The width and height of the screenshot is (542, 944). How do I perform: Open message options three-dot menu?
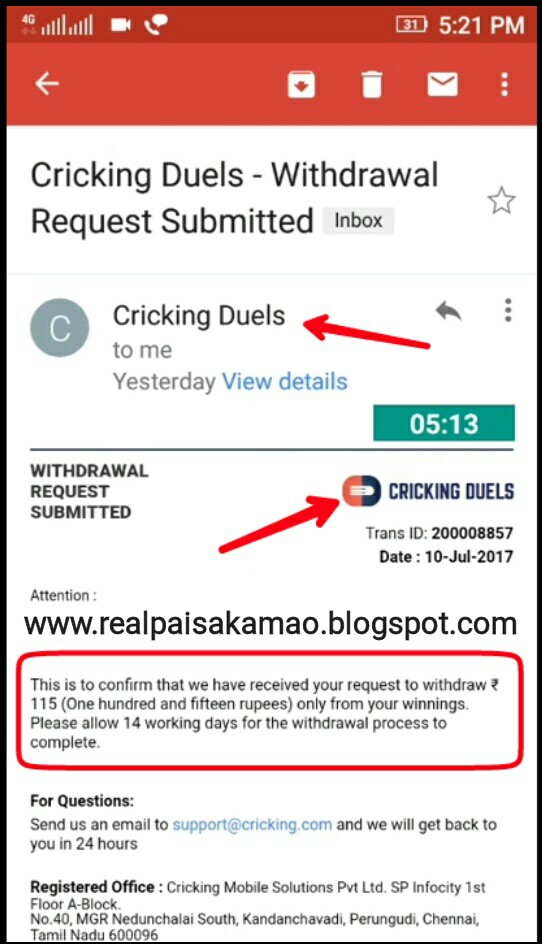pyautogui.click(x=508, y=310)
